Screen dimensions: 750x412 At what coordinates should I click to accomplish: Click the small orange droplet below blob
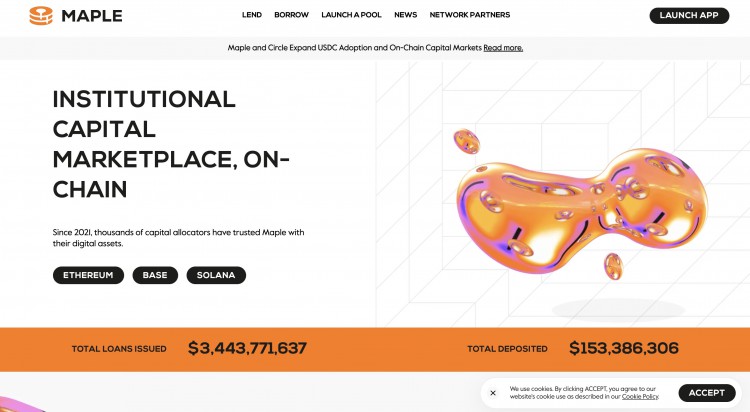[x=613, y=266]
